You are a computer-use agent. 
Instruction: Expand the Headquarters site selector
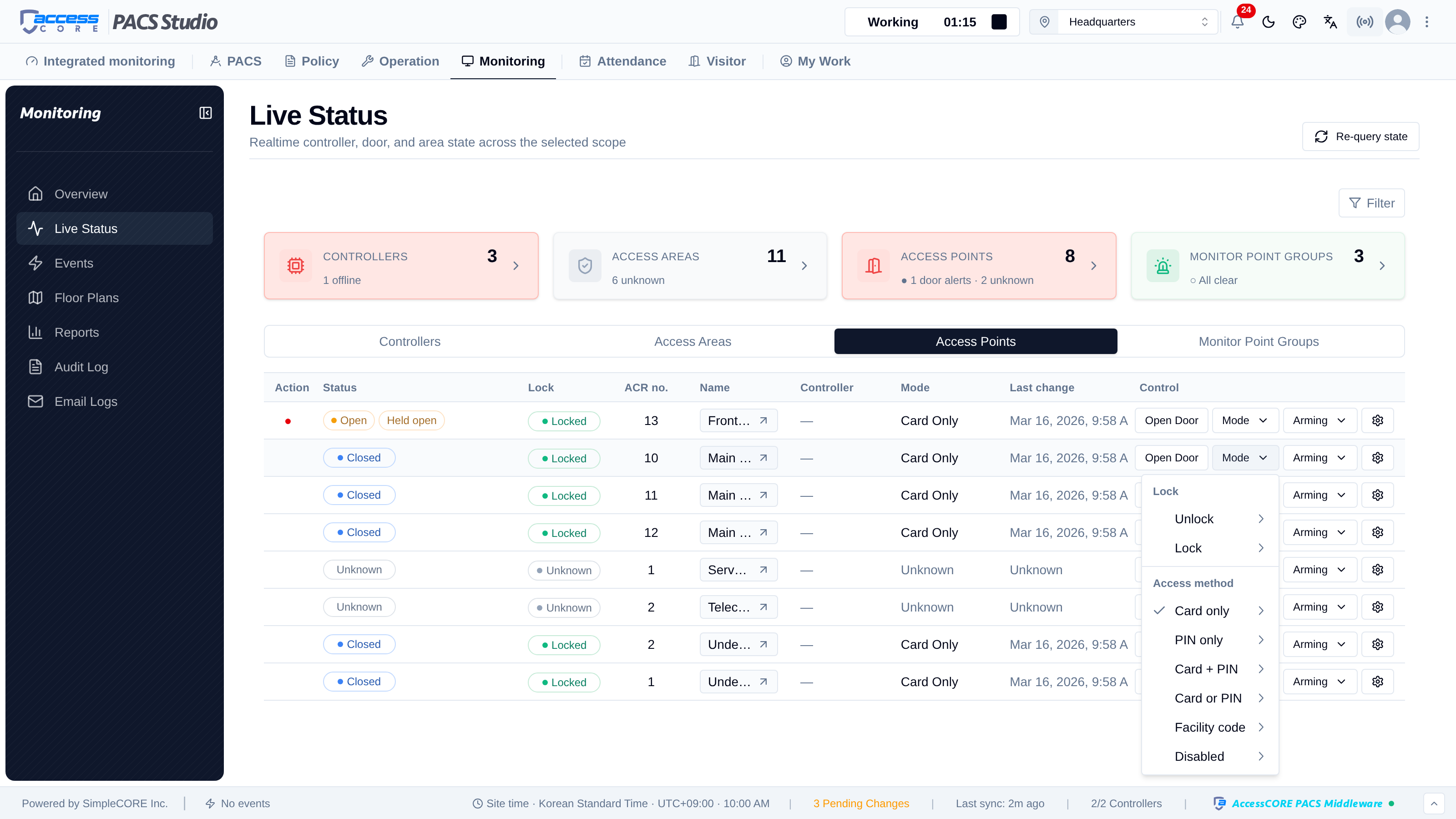point(1124,22)
